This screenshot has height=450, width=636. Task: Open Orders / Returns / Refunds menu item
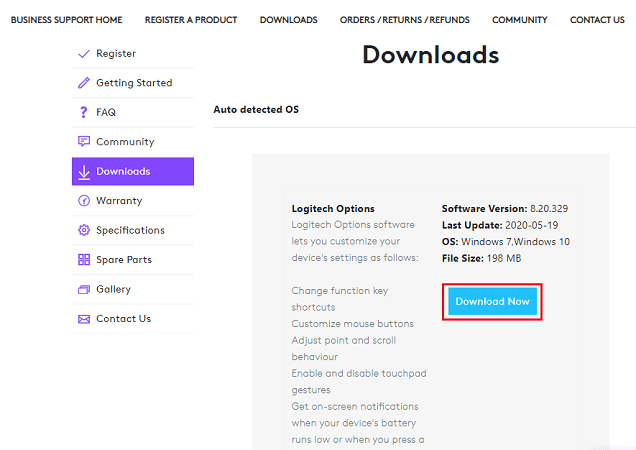[x=404, y=20]
